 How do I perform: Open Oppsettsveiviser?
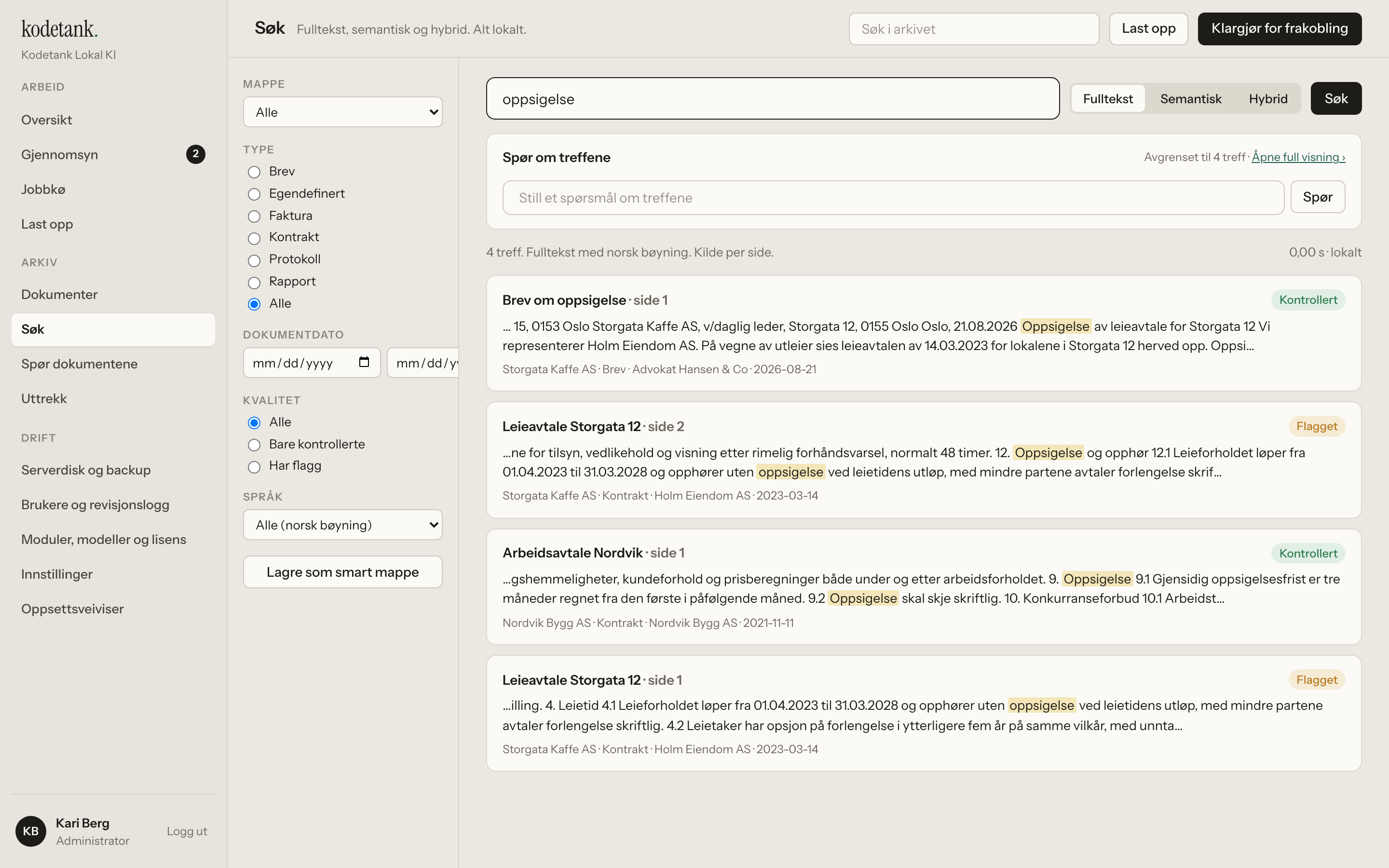(113, 609)
